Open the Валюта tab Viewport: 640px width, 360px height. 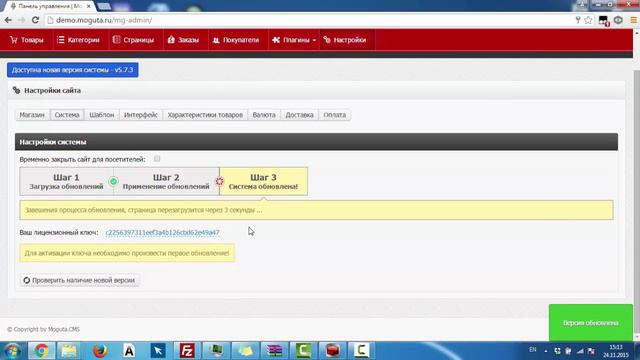[264, 115]
